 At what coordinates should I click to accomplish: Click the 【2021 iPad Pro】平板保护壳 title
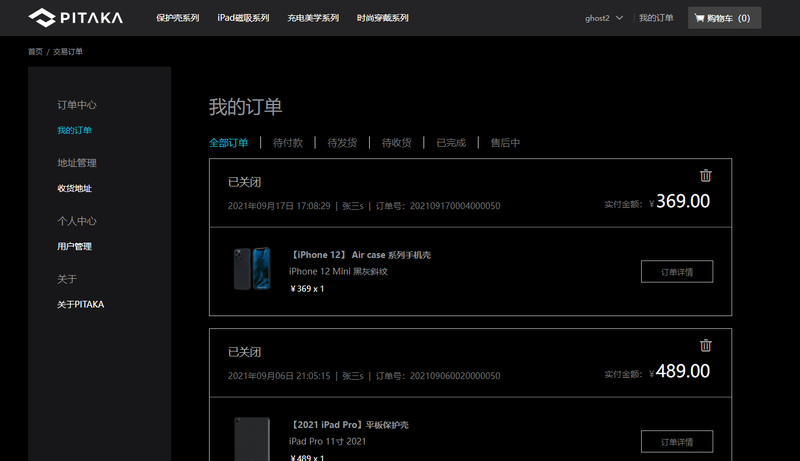pos(349,425)
